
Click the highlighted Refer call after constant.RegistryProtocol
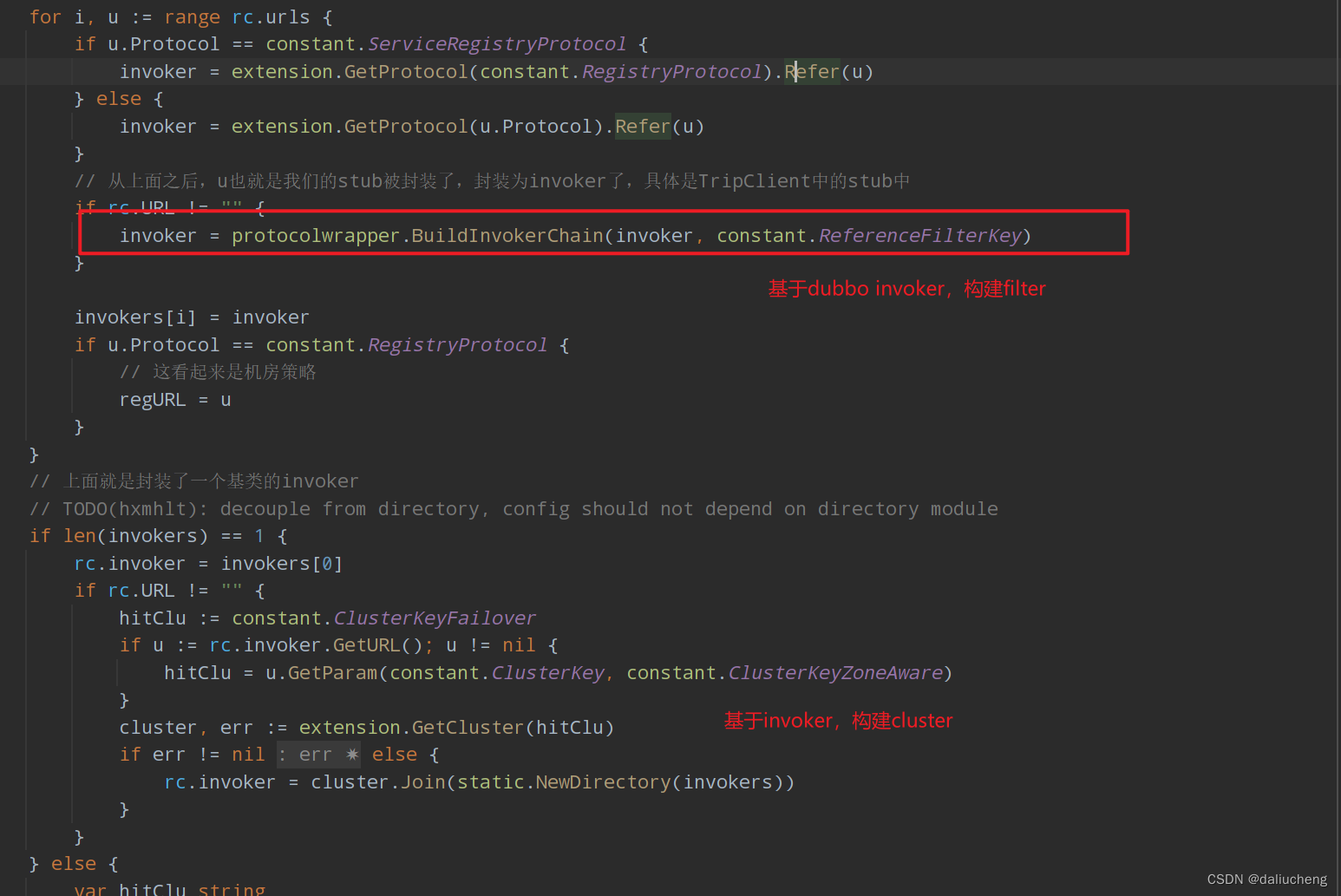813,72
